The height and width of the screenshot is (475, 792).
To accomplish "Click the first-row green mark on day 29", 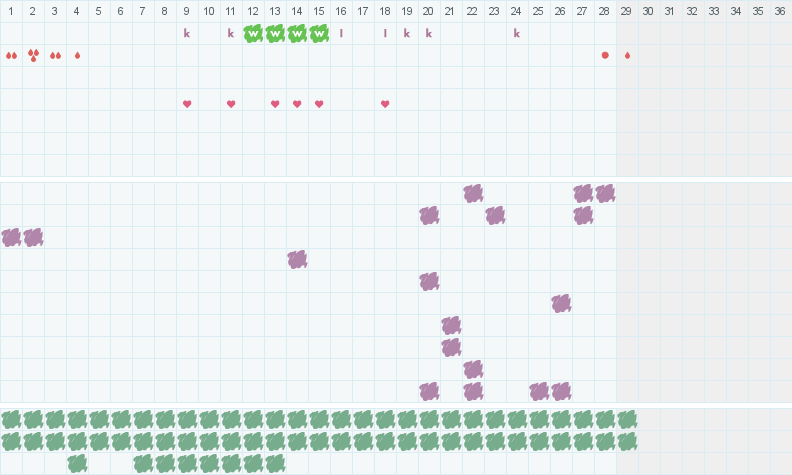I will click(627, 419).
